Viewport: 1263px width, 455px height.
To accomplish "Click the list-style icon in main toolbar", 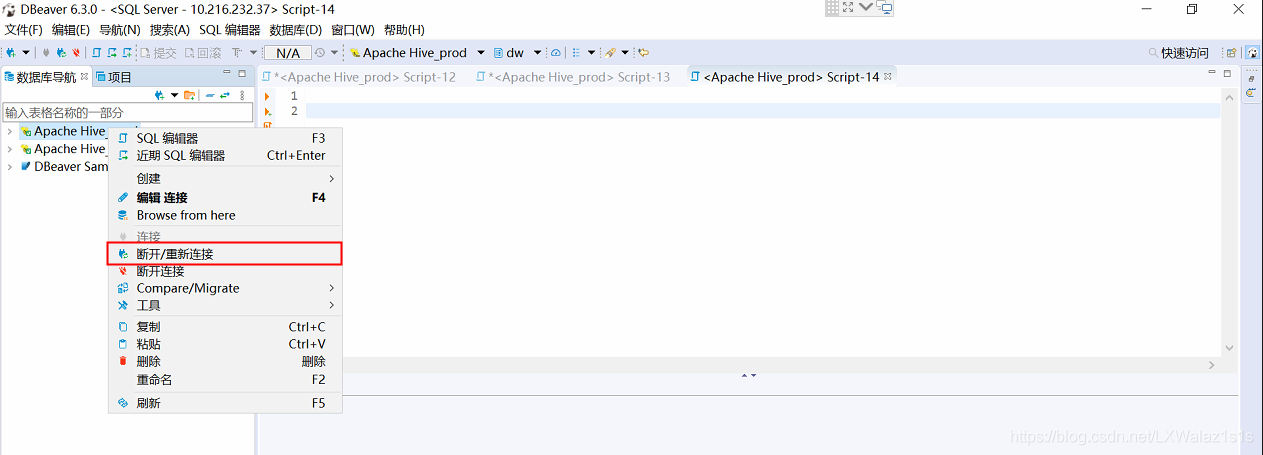I will click(x=577, y=52).
